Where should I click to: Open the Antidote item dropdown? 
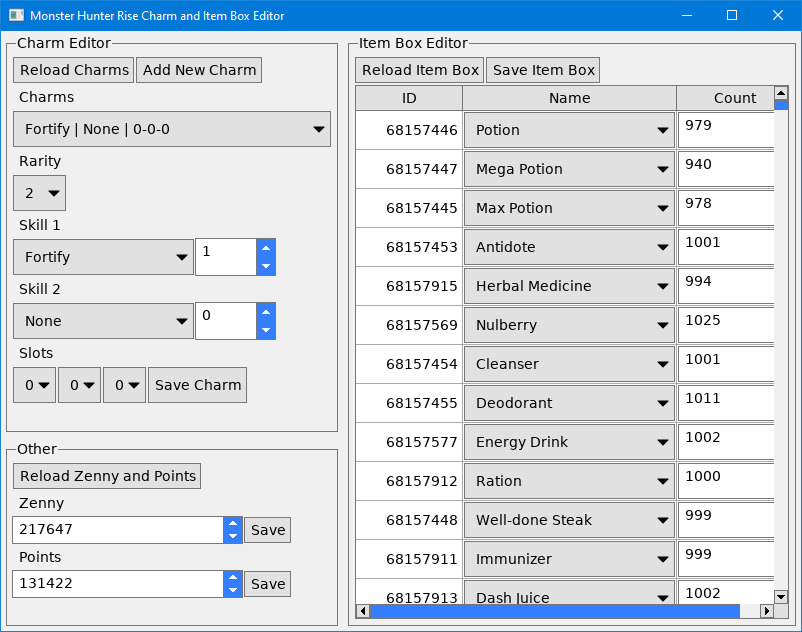[x=569, y=247]
